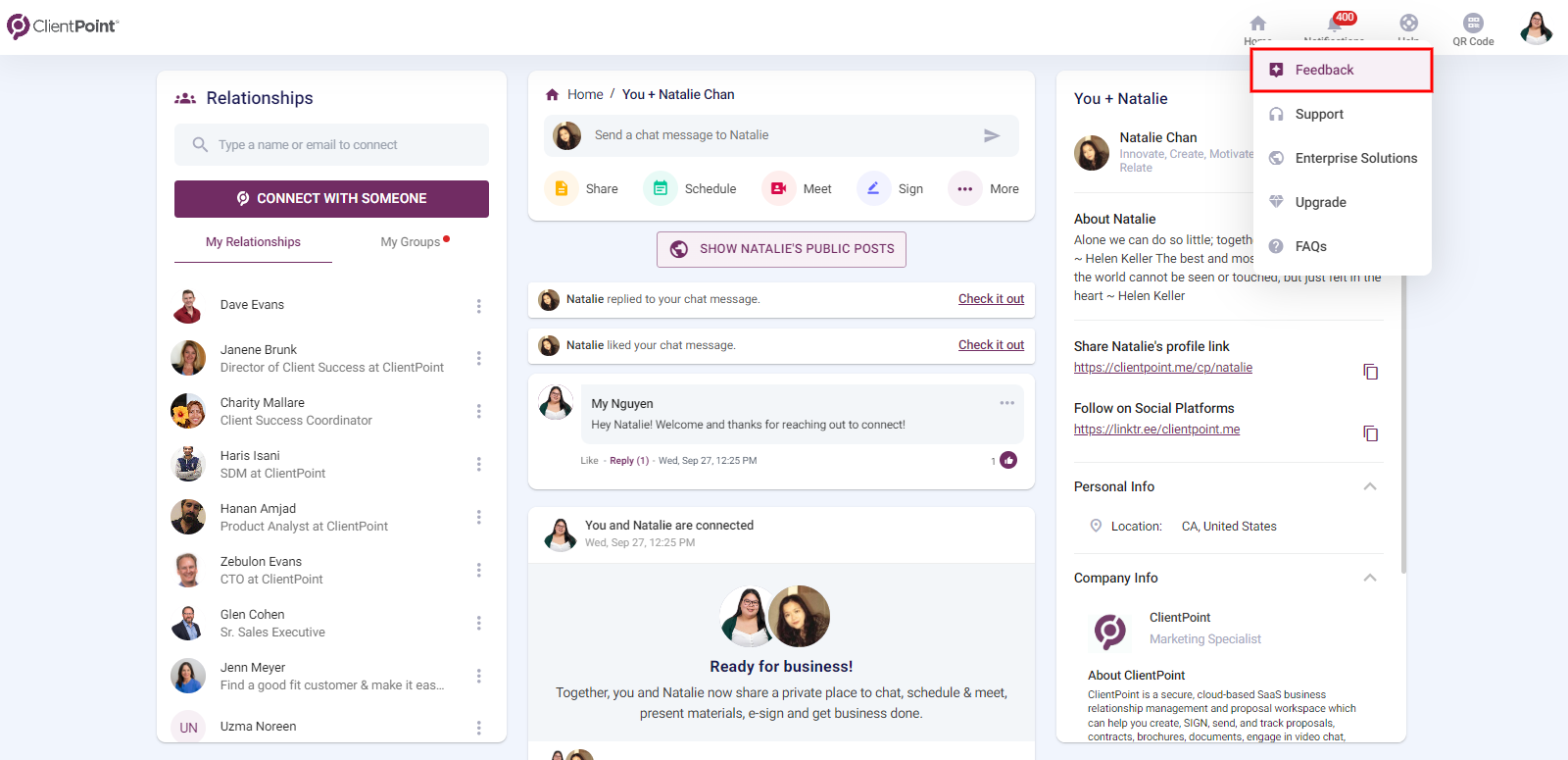Click the right panel scrollbar
This screenshot has height=760, width=1568.
[1403, 422]
